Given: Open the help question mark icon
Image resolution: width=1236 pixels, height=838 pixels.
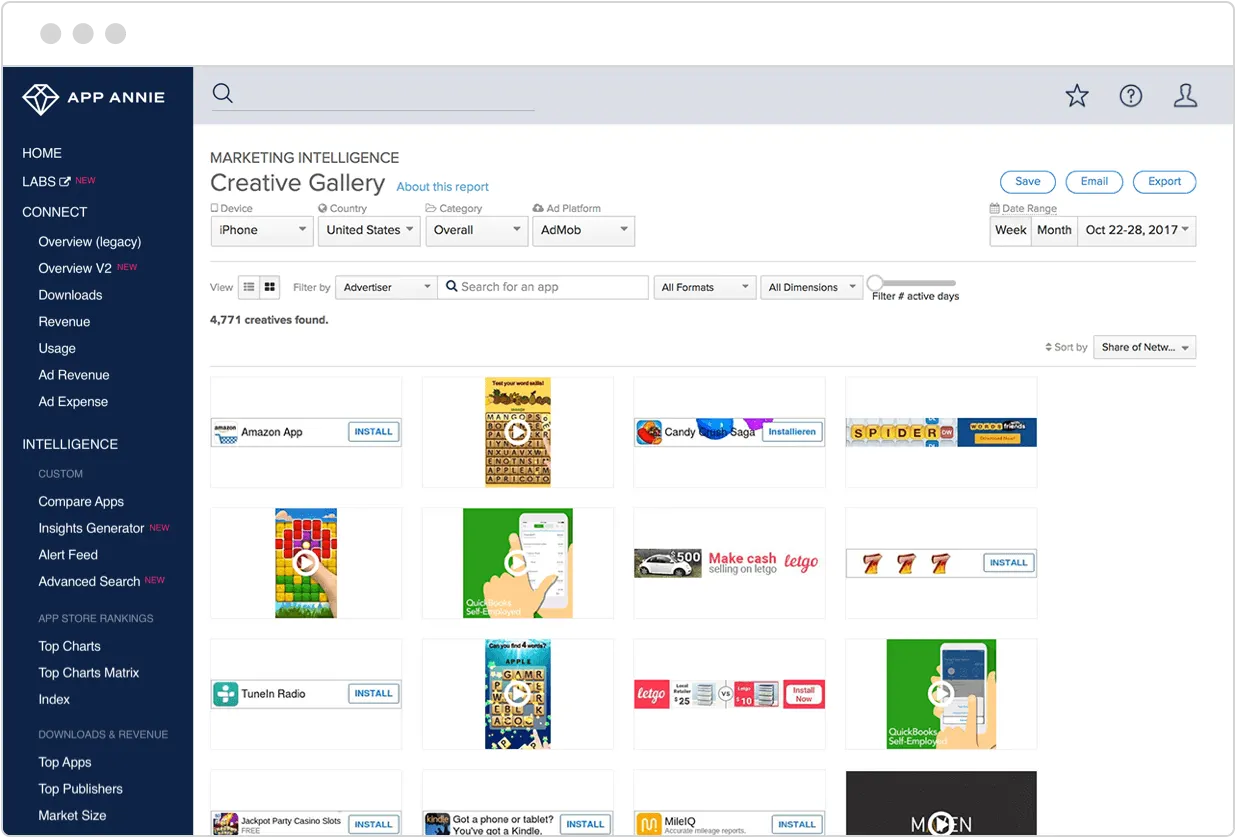Looking at the screenshot, I should (1131, 96).
